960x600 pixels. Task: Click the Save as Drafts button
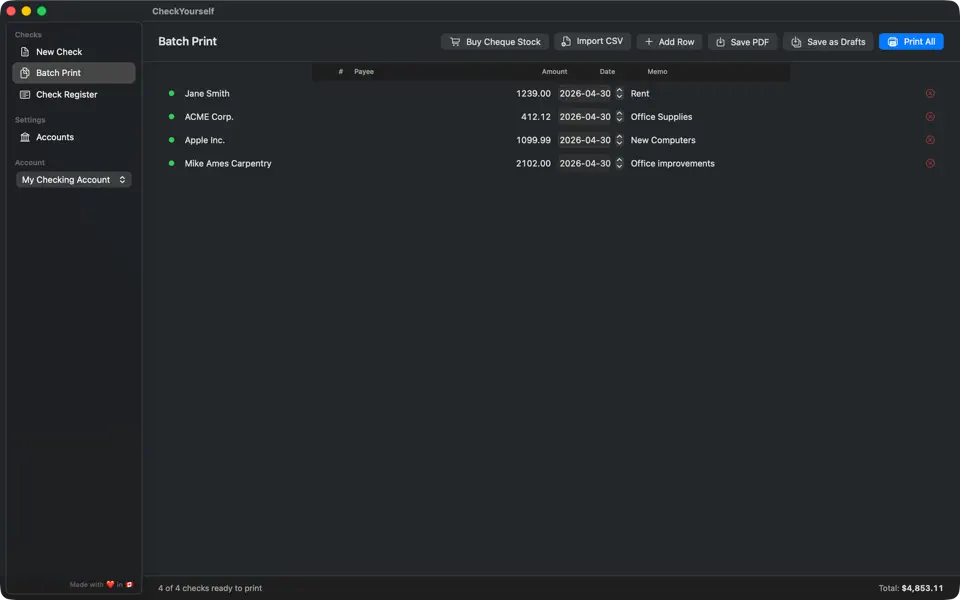pyautogui.click(x=828, y=42)
